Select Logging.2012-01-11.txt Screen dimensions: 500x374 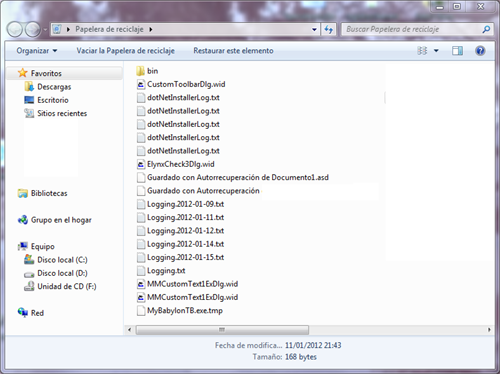185,218
